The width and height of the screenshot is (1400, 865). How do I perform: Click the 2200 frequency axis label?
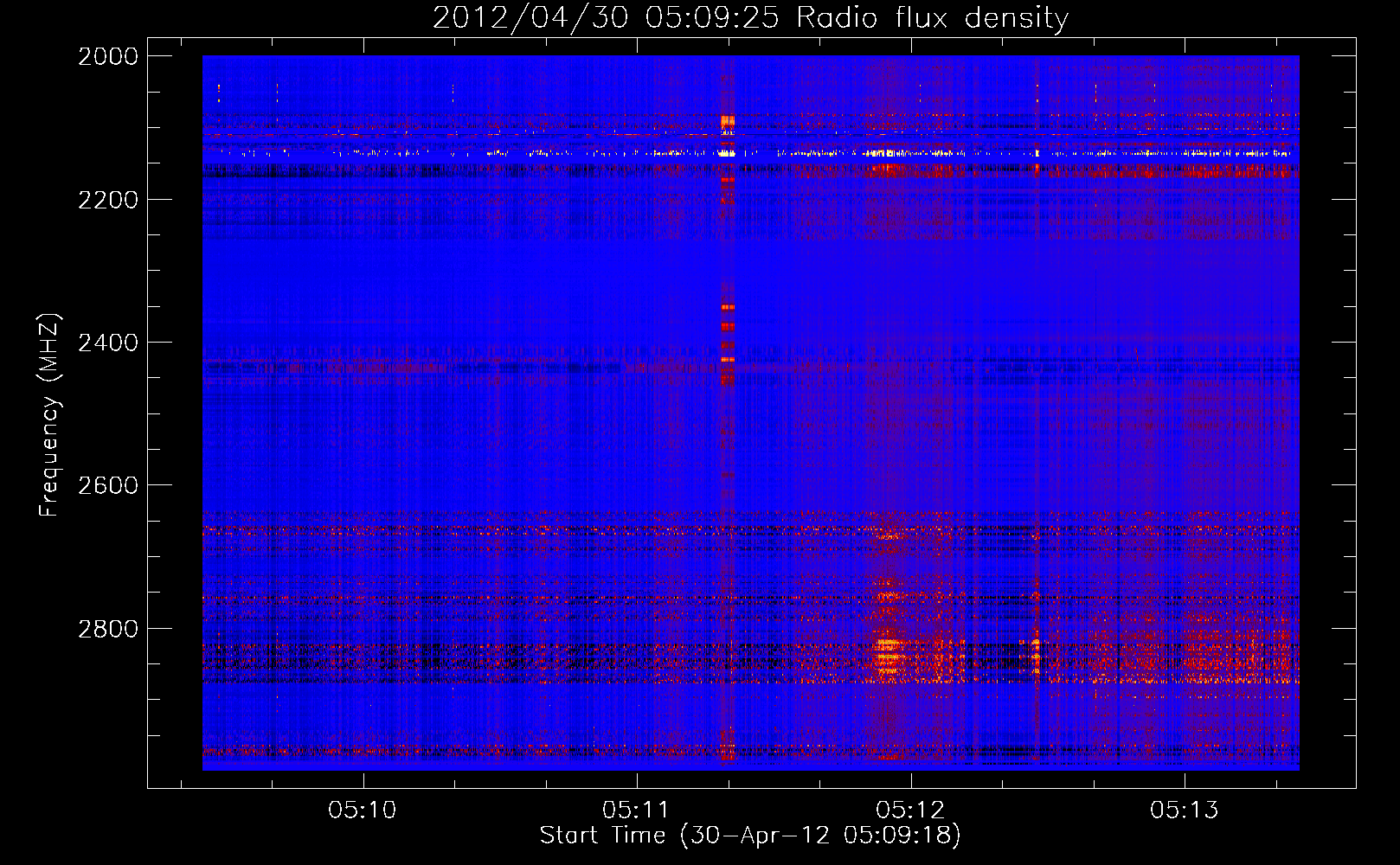click(x=108, y=200)
